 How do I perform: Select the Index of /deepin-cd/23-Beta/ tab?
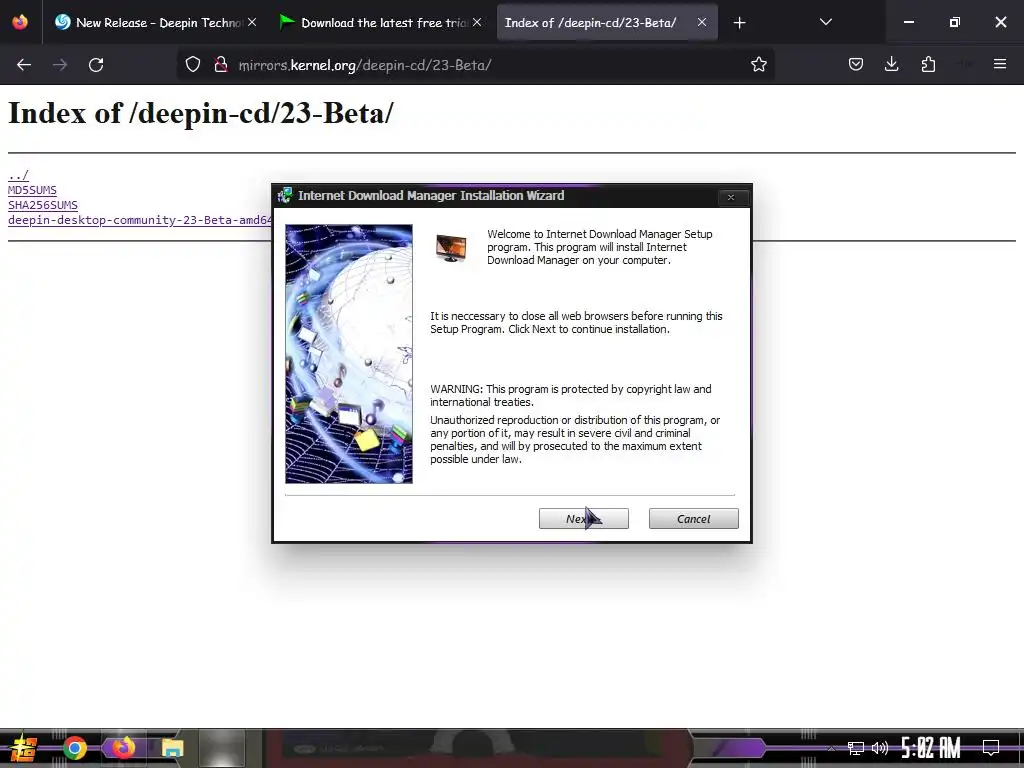(590, 23)
